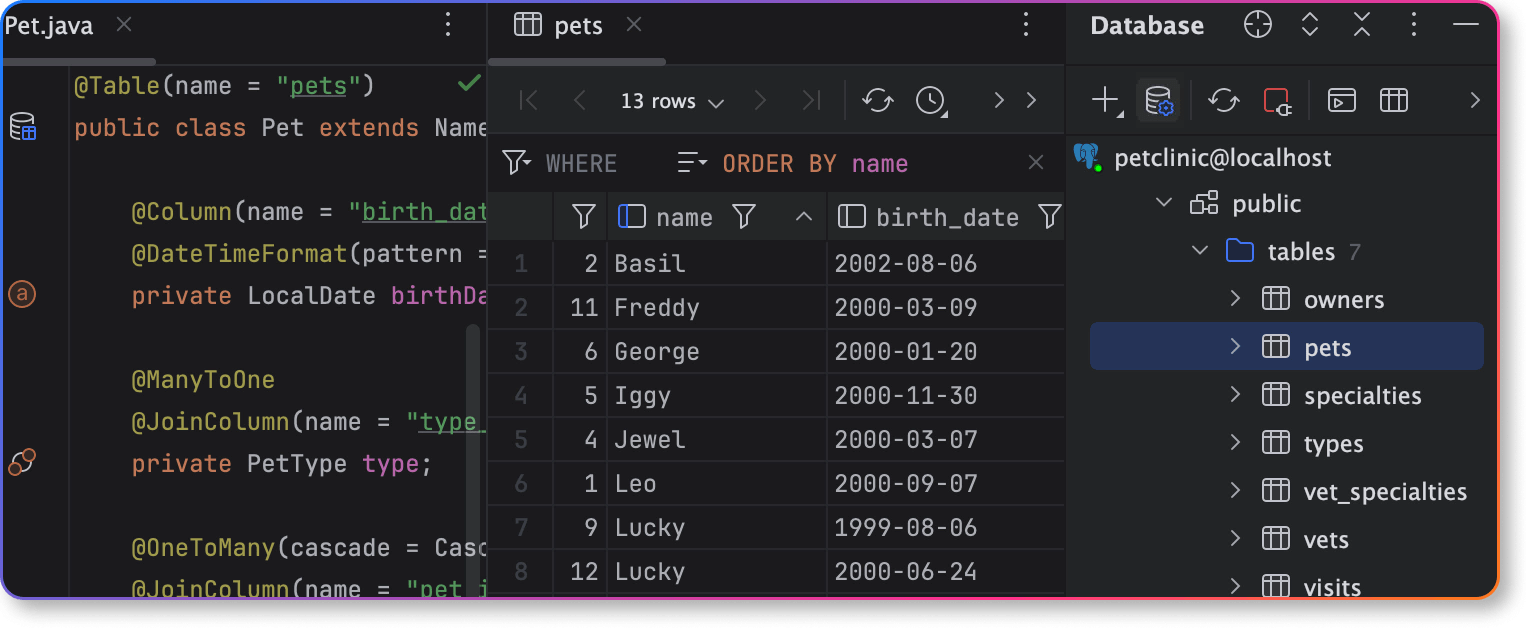This screenshot has width=1526, height=628.
Task: Select the vets table in the tree
Action: click(x=1326, y=540)
